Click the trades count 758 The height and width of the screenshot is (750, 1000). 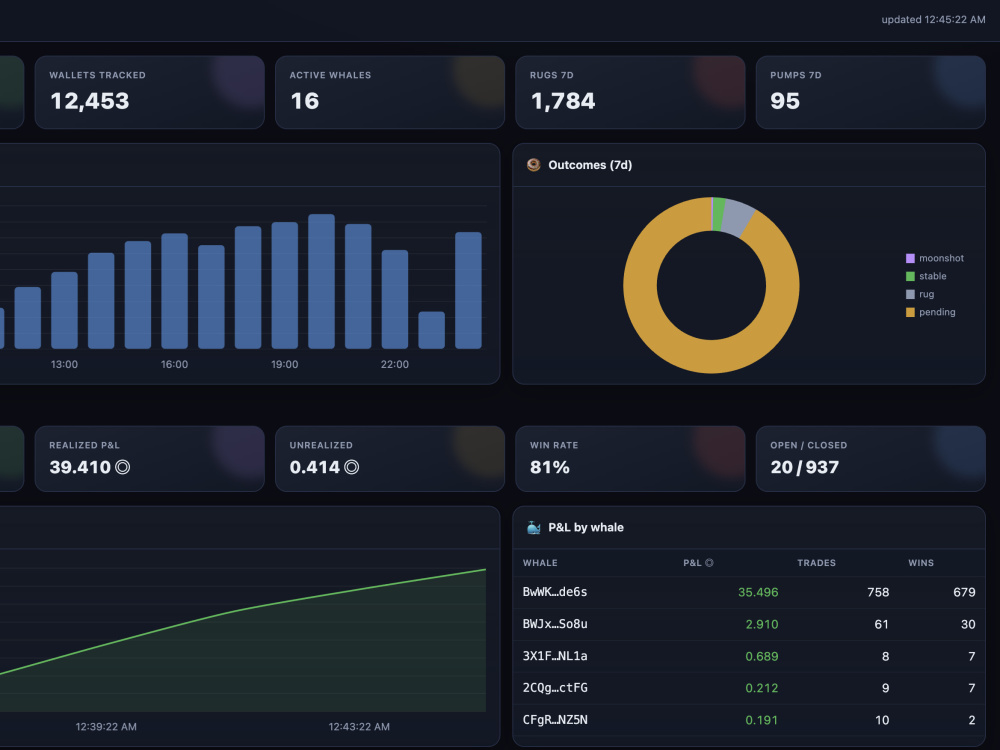pos(878,592)
